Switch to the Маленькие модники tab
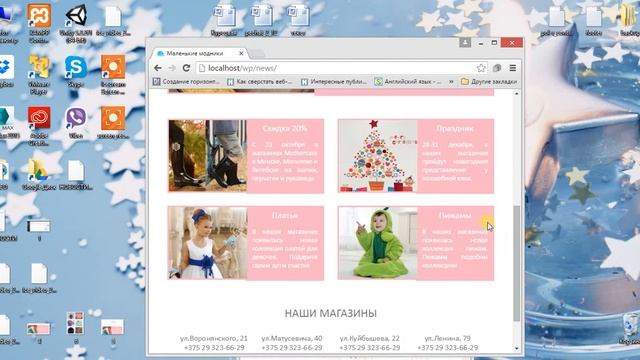Viewport: 640px width, 360px height. [195, 53]
